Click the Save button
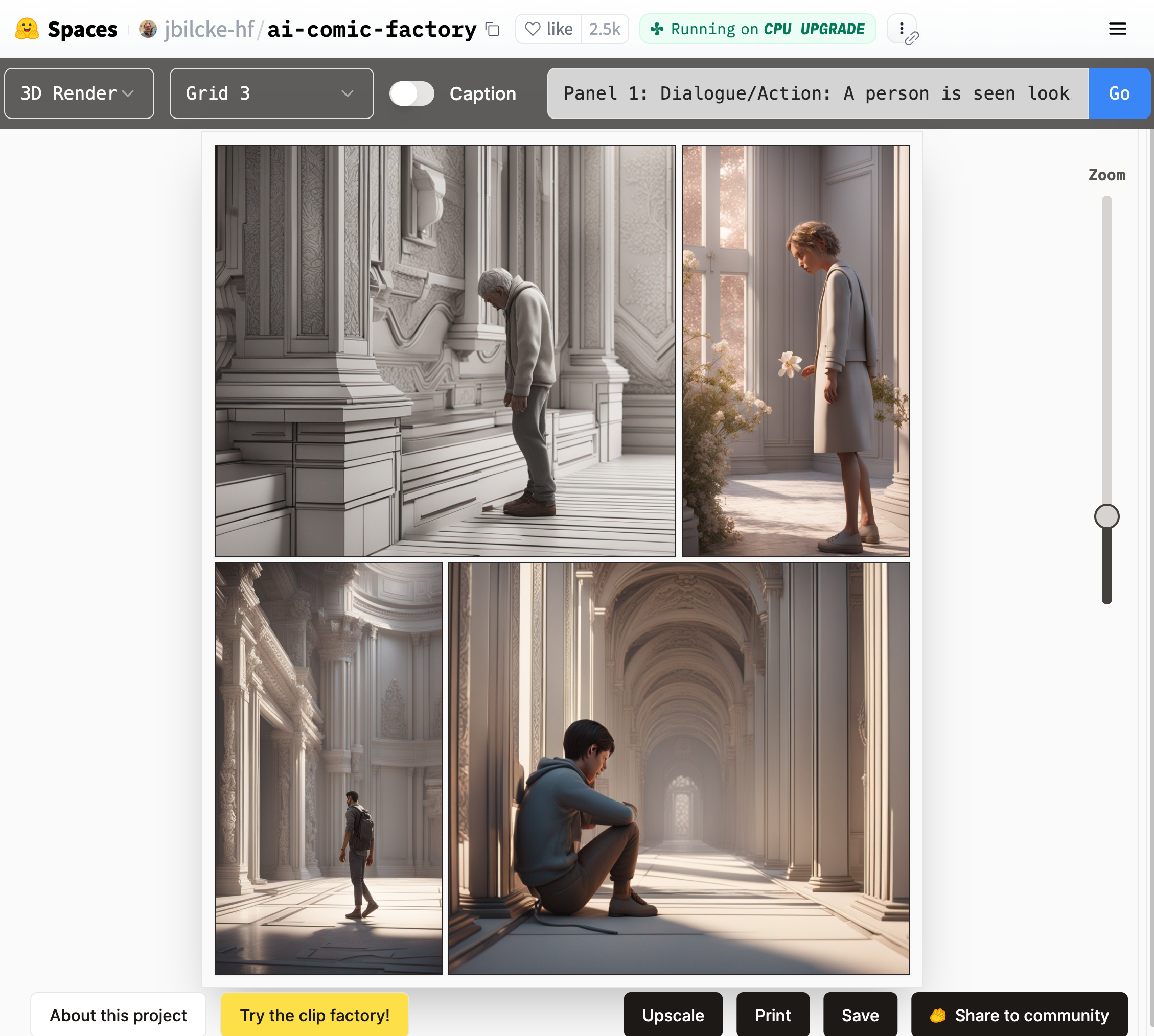 point(860,1015)
